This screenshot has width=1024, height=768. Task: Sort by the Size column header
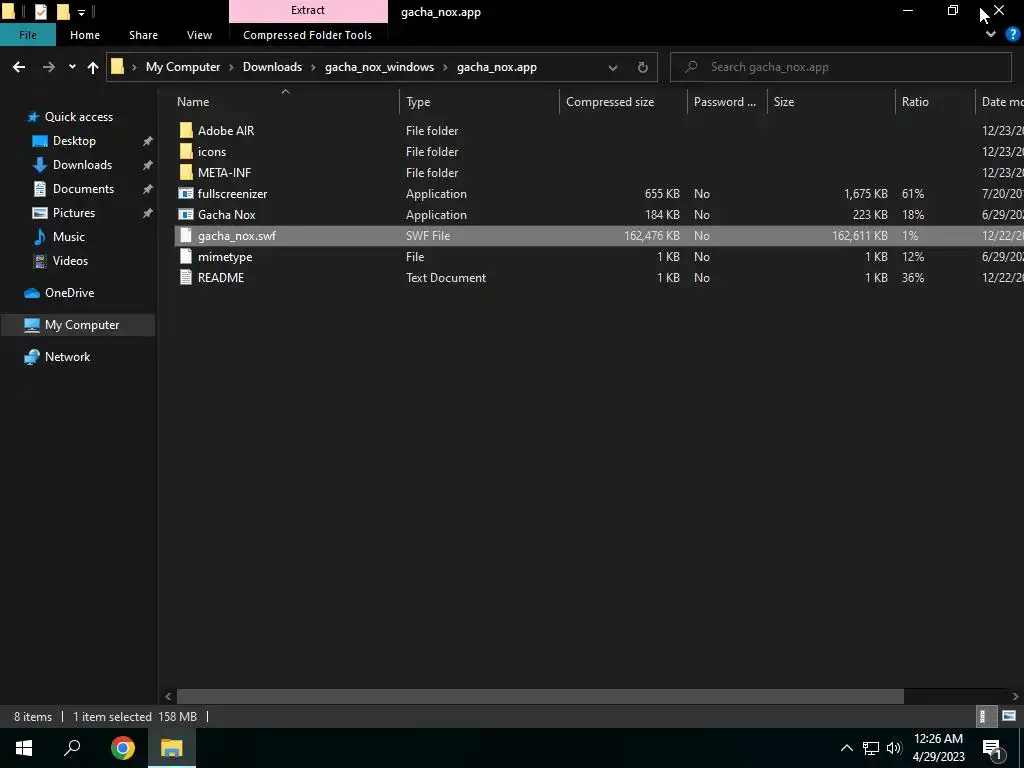pyautogui.click(x=784, y=102)
